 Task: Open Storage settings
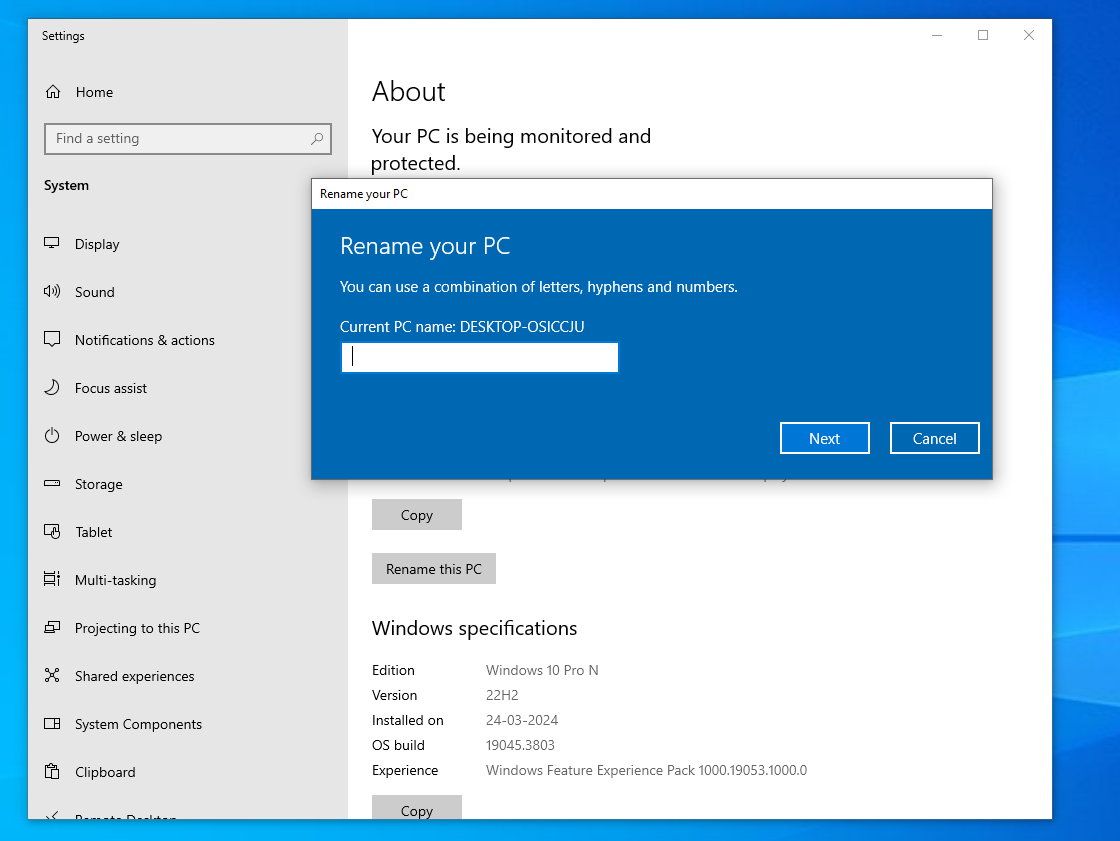tap(99, 484)
